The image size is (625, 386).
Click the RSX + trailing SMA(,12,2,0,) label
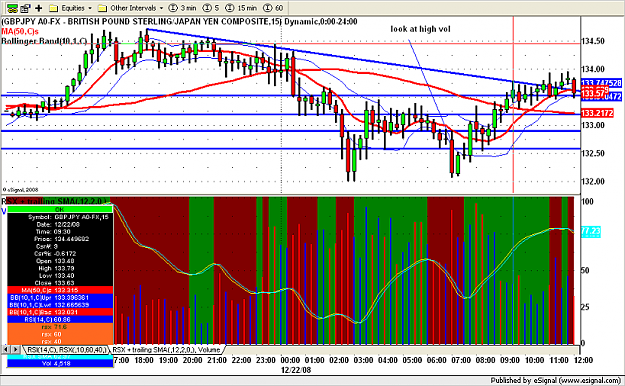[x=54, y=201]
